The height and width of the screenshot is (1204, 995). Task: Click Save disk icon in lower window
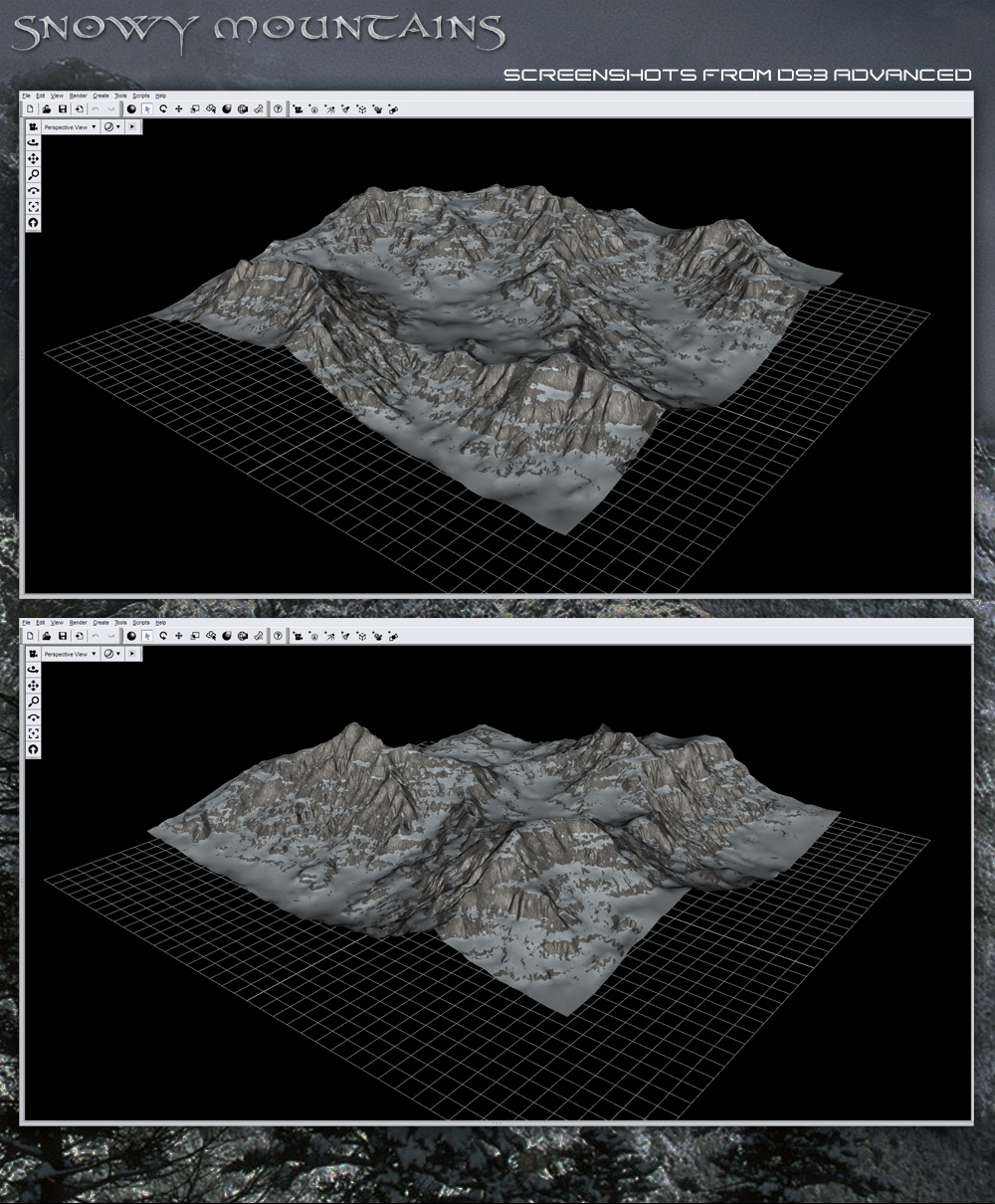point(63,635)
